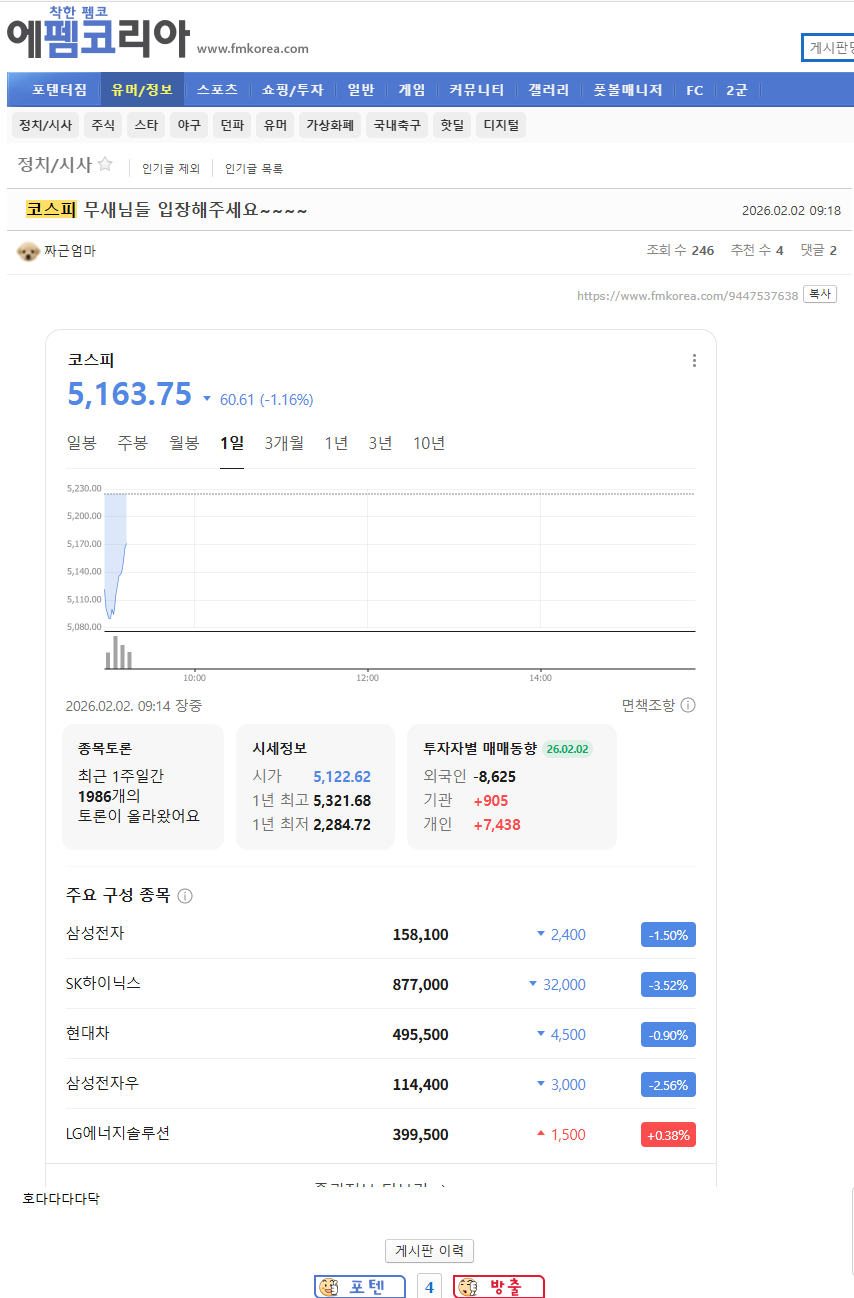Show the 3년 chart period
The width and height of the screenshot is (854, 1298).
coord(380,443)
